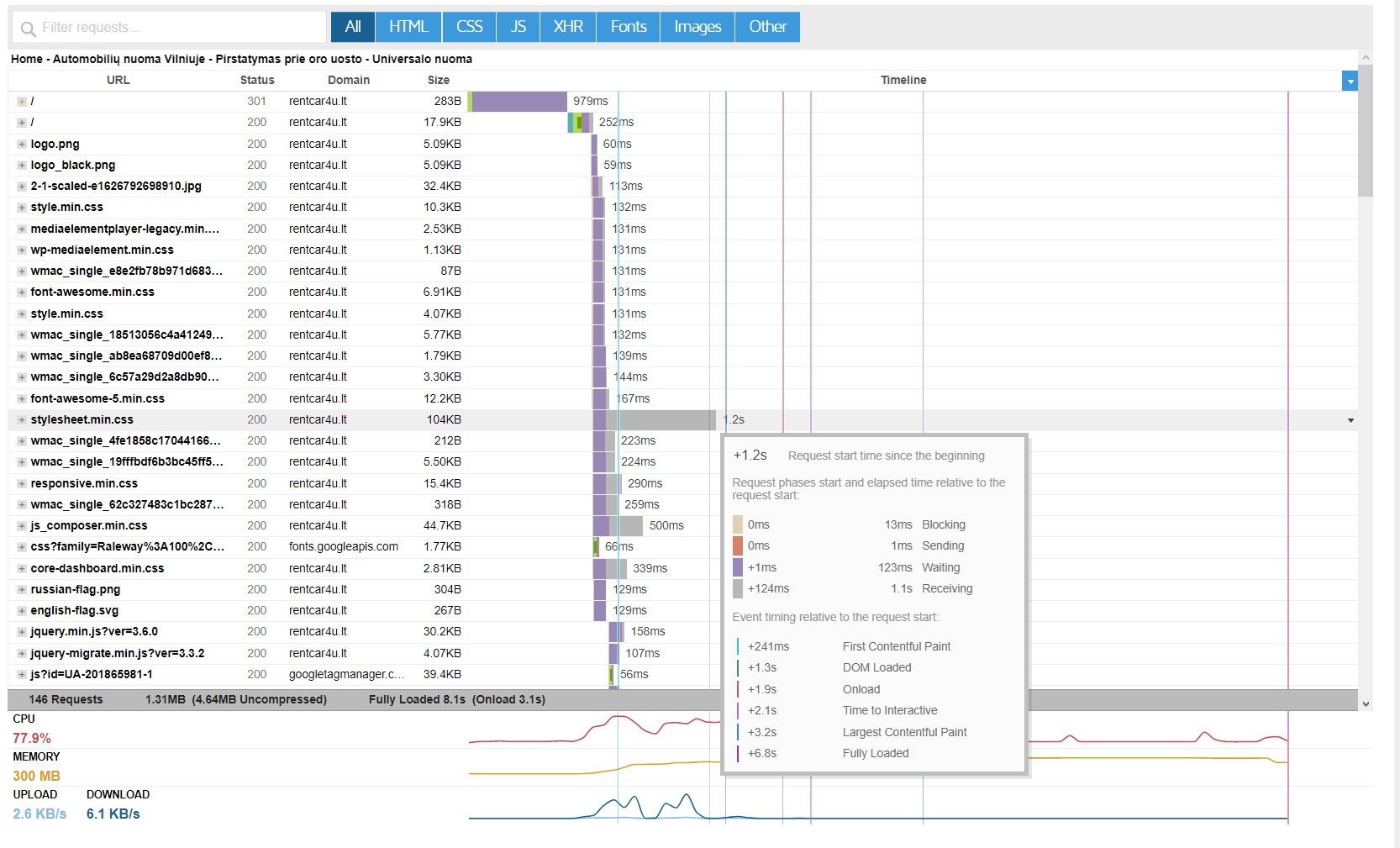Click the 979ms purple waterfall bar
Image resolution: width=1400 pixels, height=848 pixels.
[x=519, y=101]
